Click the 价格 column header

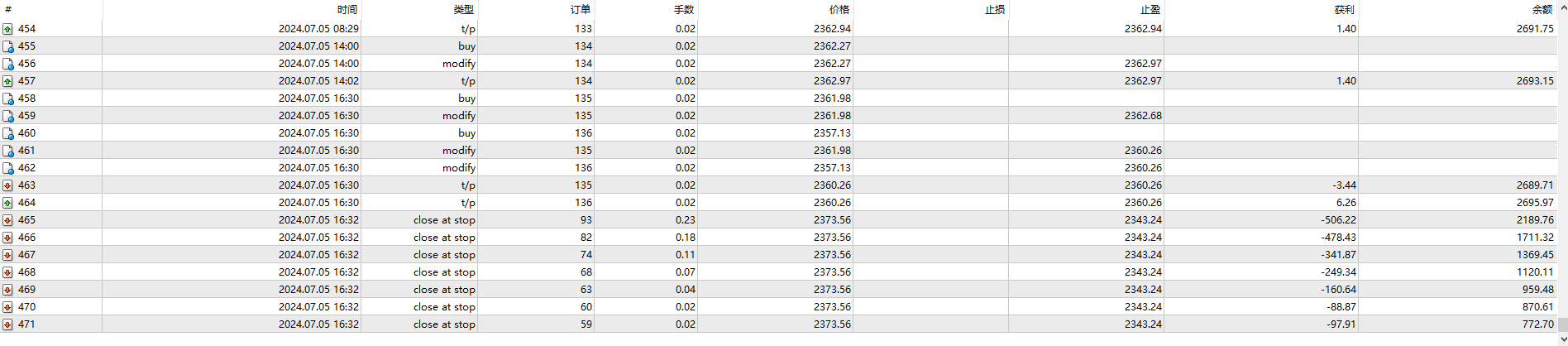839,10
